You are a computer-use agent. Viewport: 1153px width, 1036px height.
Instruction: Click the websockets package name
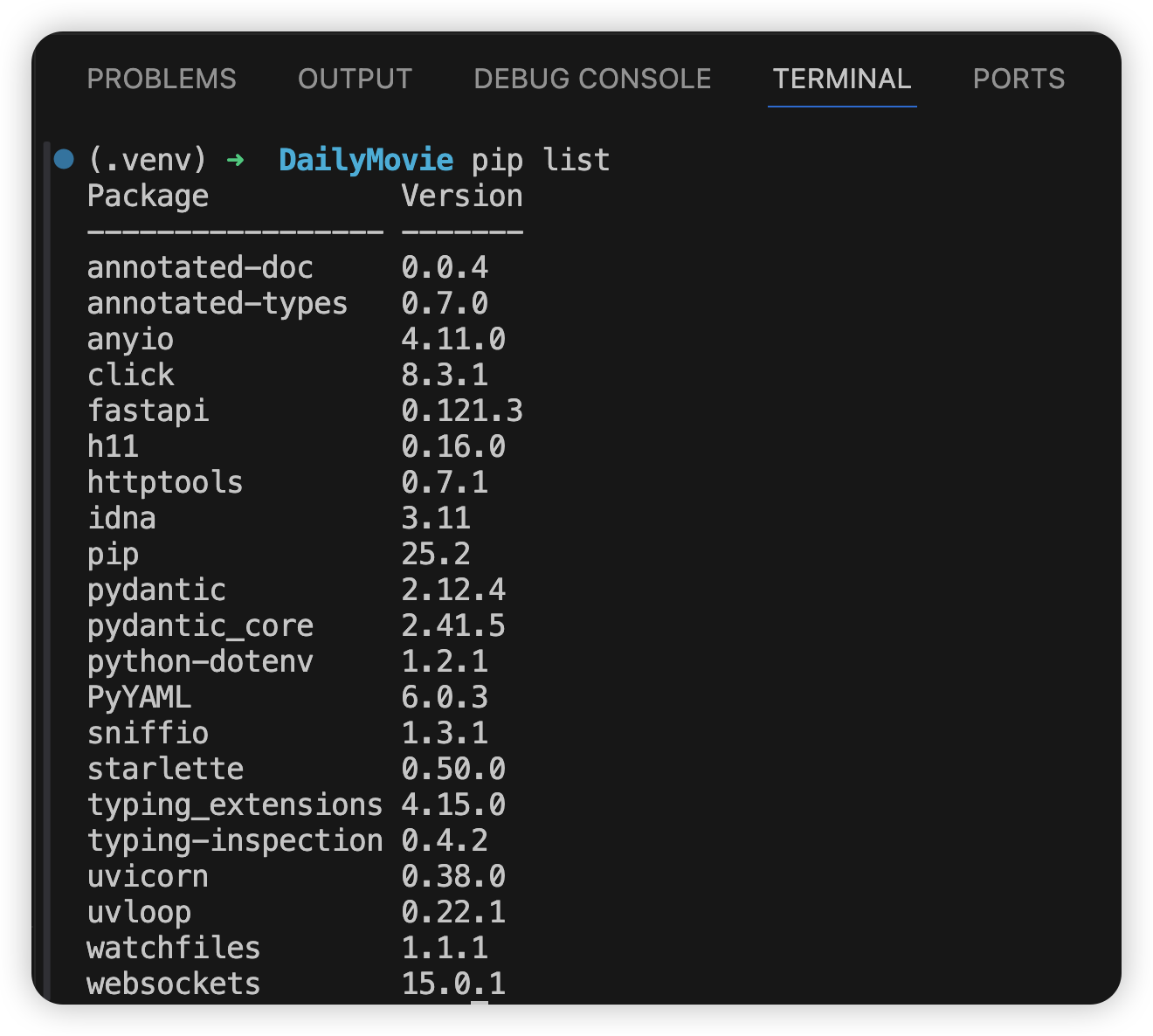[174, 984]
